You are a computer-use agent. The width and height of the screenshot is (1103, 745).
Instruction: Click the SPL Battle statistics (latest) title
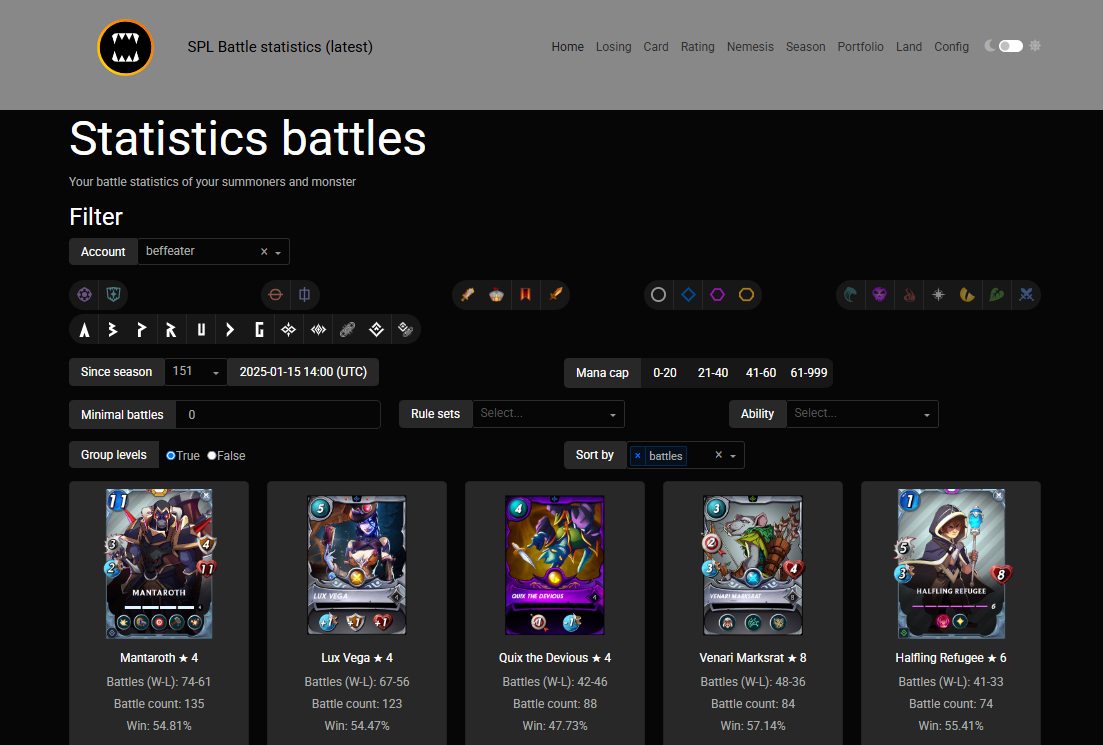click(280, 47)
